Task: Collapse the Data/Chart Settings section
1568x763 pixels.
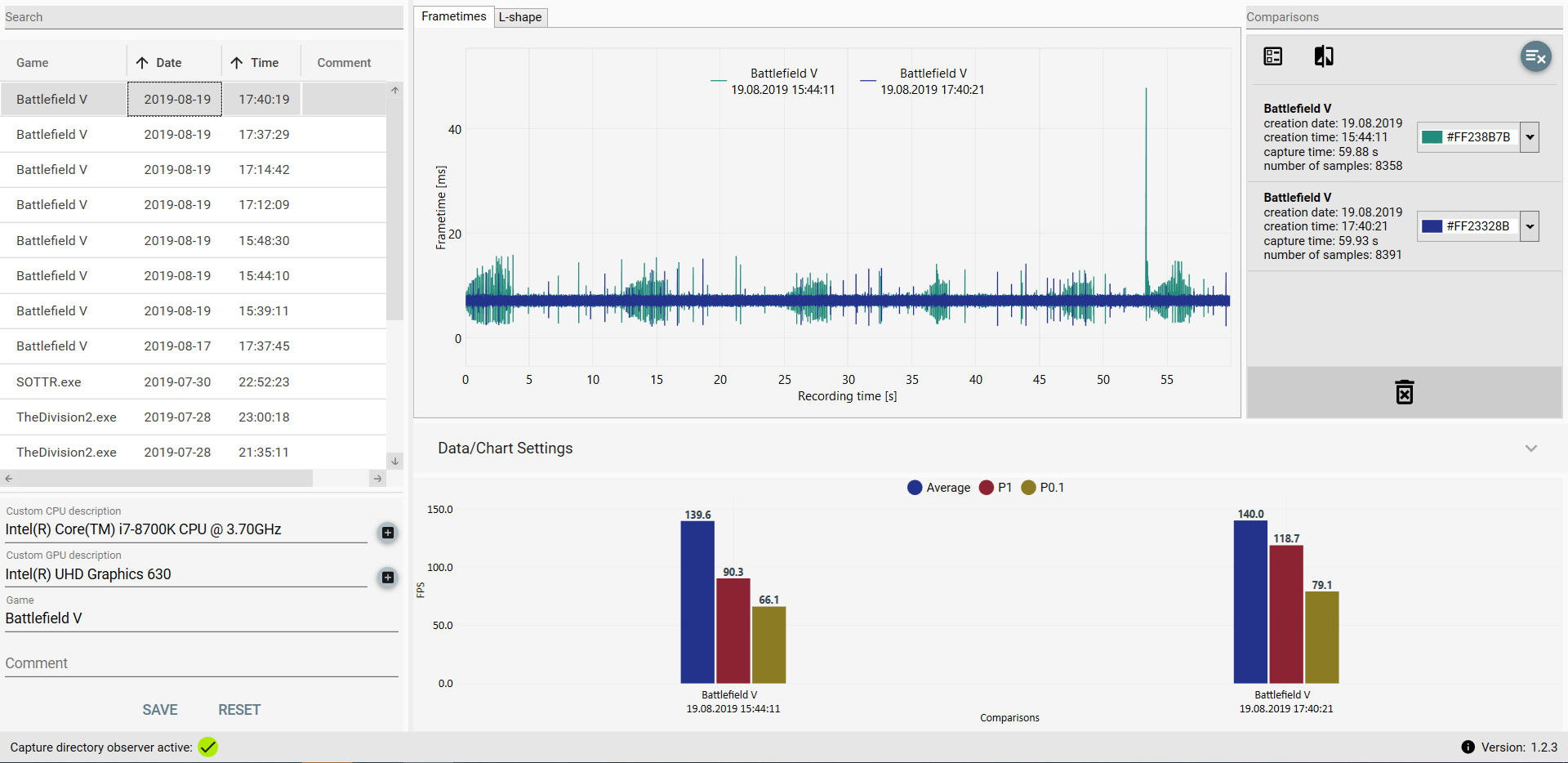Action: click(x=1531, y=448)
